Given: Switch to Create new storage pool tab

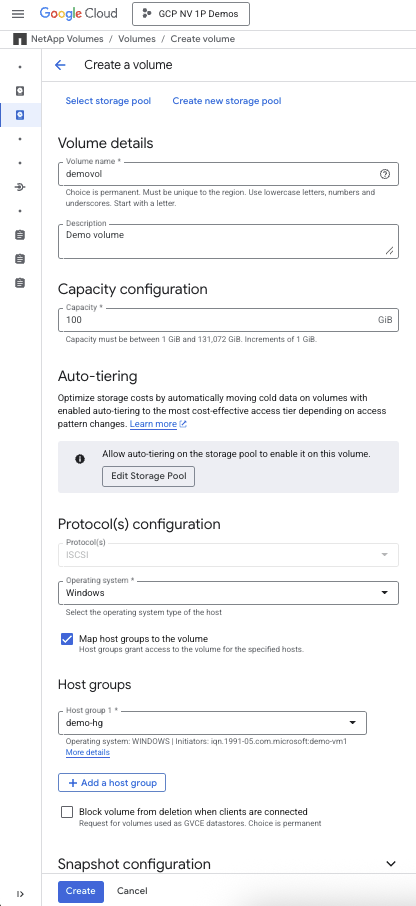Looking at the screenshot, I should tap(227, 101).
